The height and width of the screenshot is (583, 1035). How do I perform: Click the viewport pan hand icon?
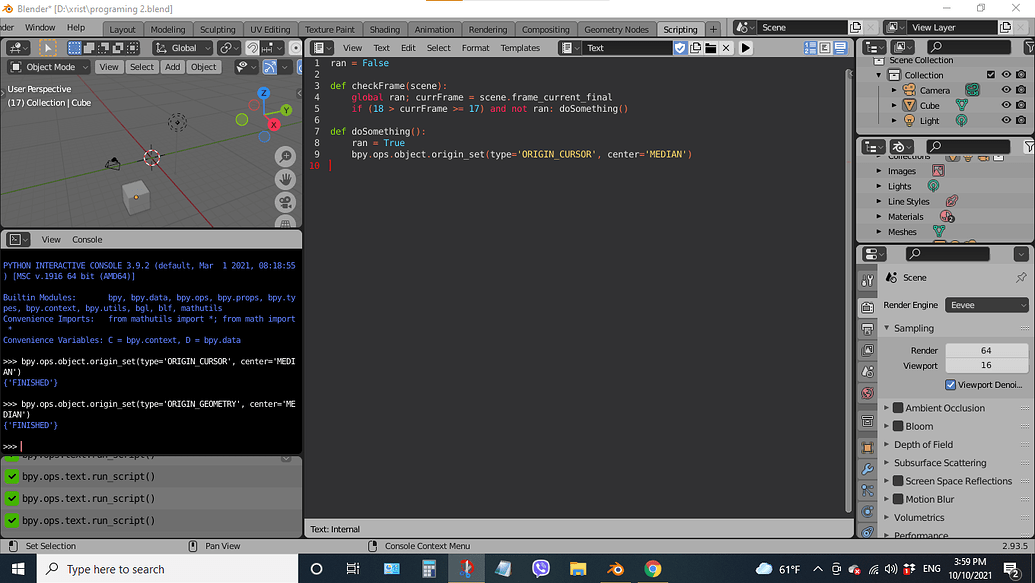coord(285,179)
